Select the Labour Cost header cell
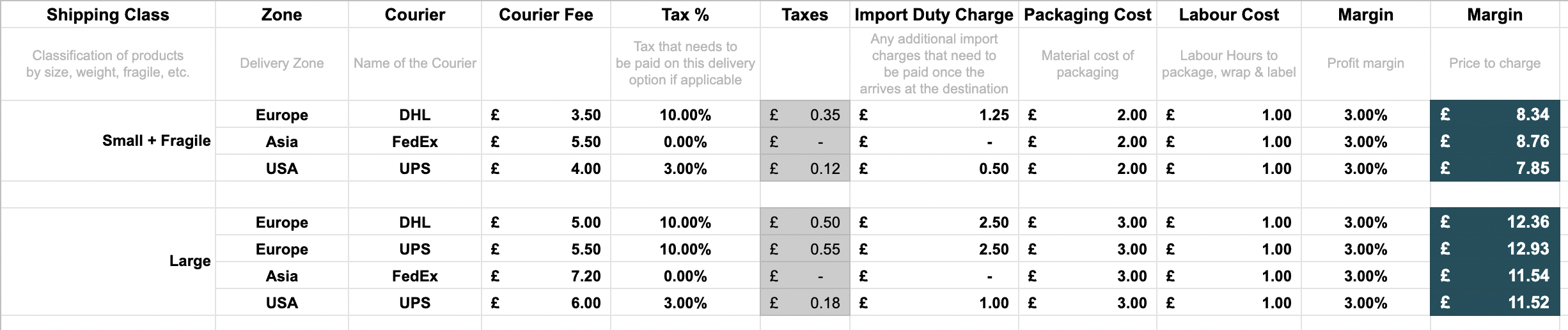This screenshot has height=330, width=1568. [x=1228, y=15]
